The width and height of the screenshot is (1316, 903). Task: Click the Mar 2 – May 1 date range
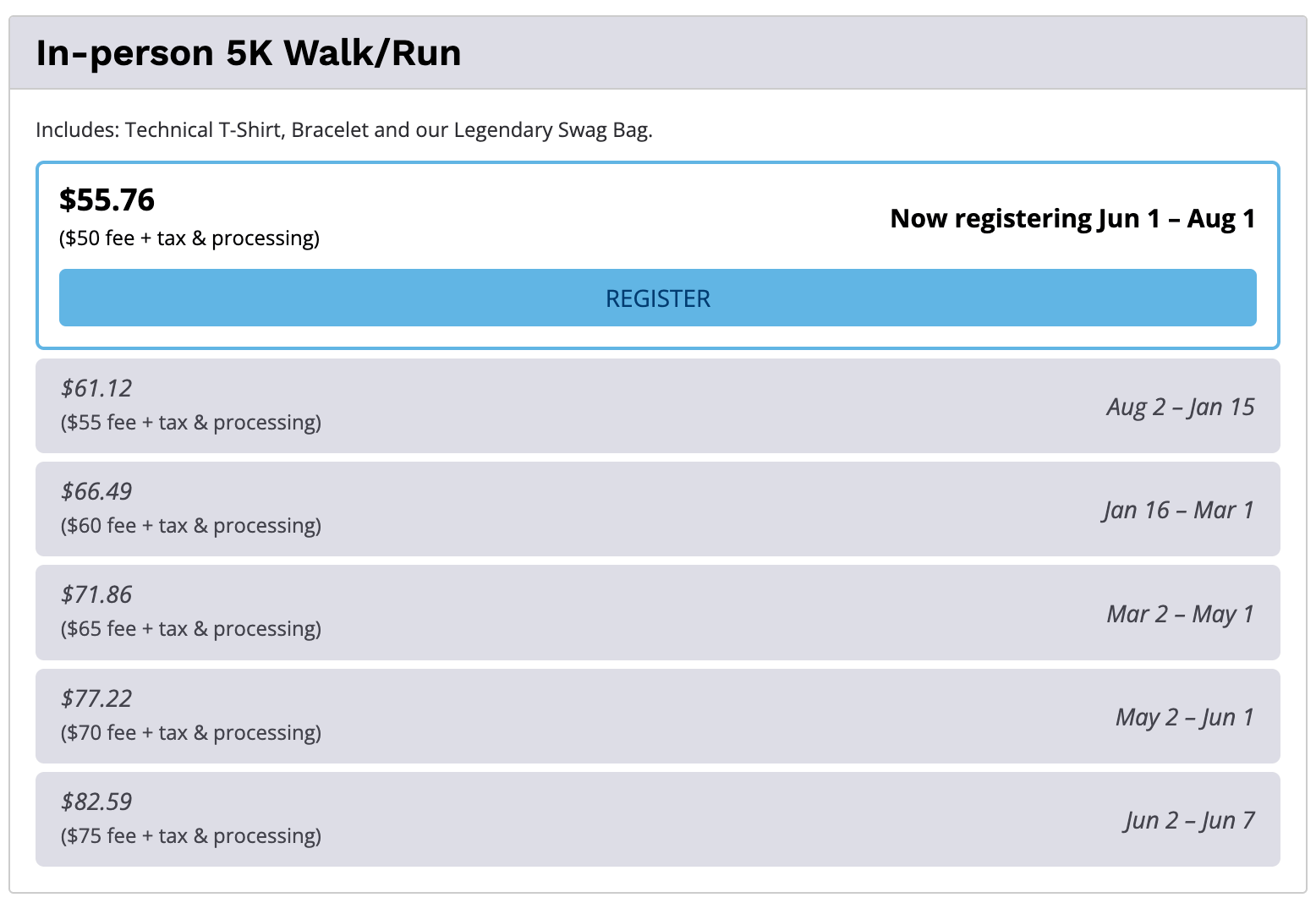pos(1181,614)
